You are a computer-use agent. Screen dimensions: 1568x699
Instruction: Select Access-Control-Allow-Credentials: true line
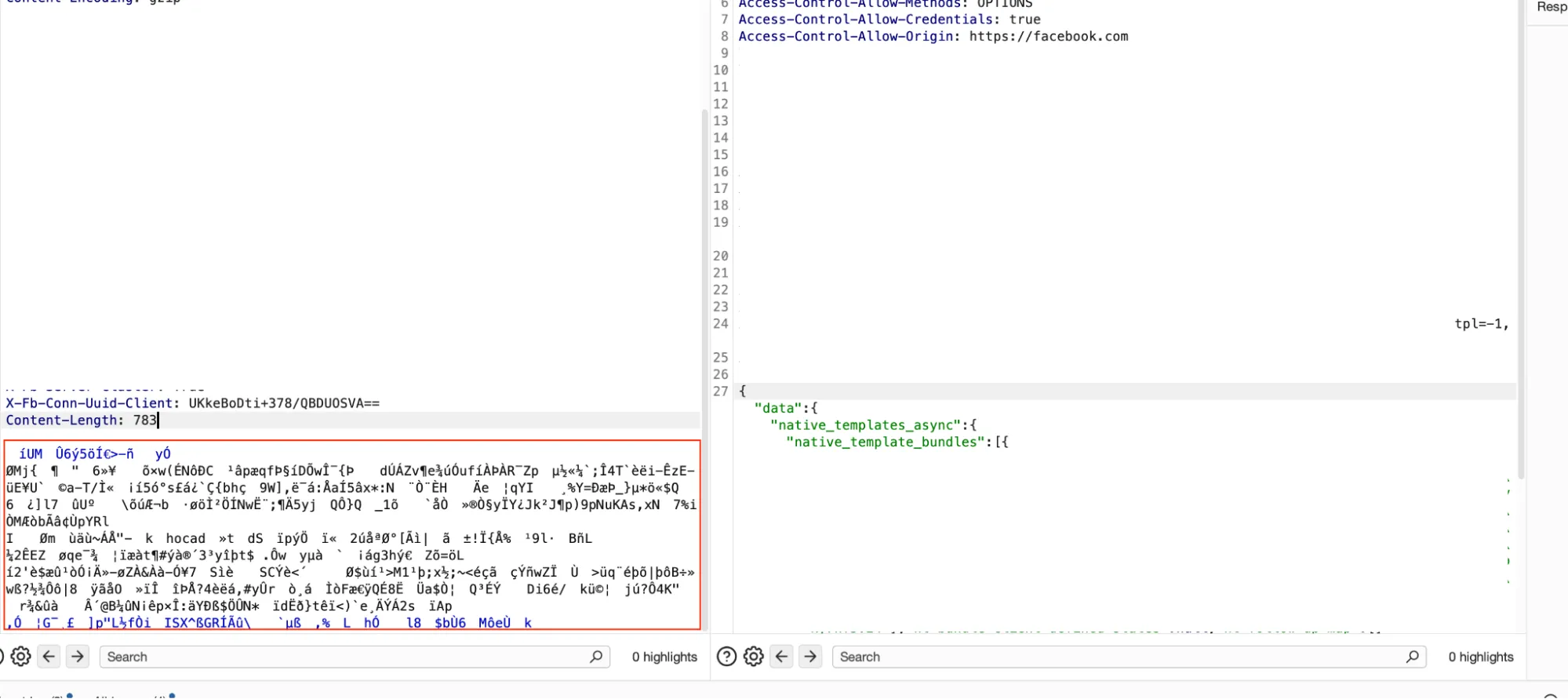click(890, 19)
